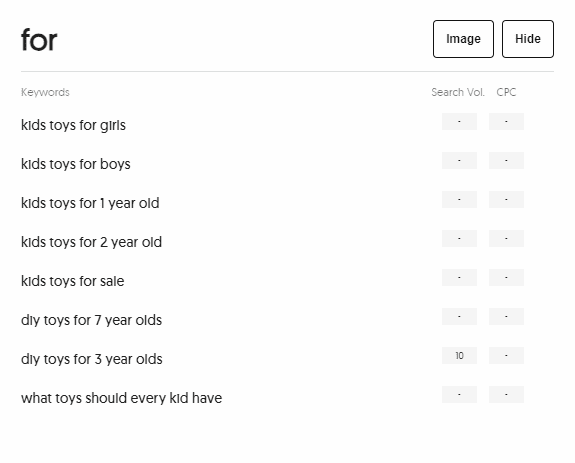Open 'kids toys for 2 year old' keyword

91,242
